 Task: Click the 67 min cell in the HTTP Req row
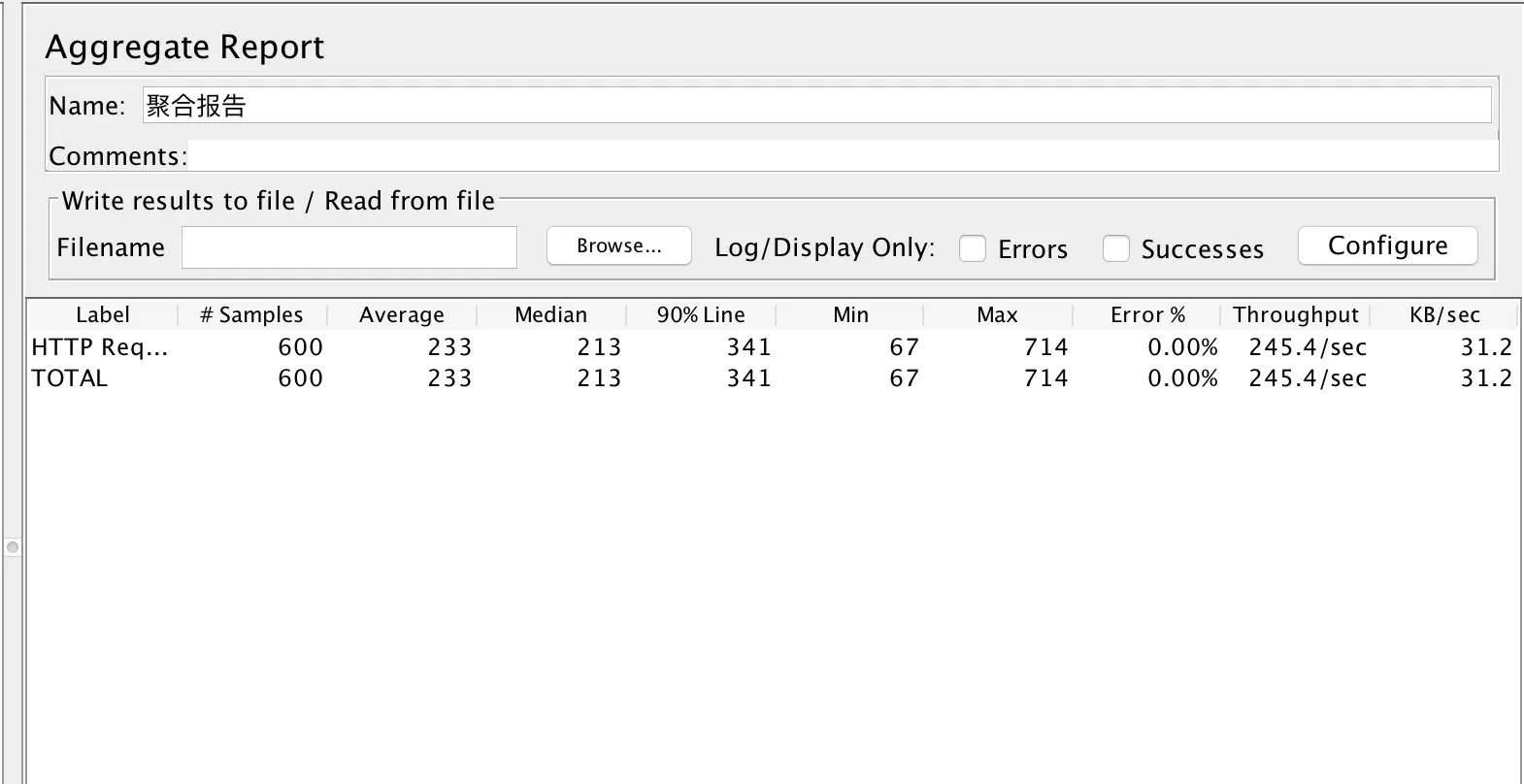click(905, 347)
